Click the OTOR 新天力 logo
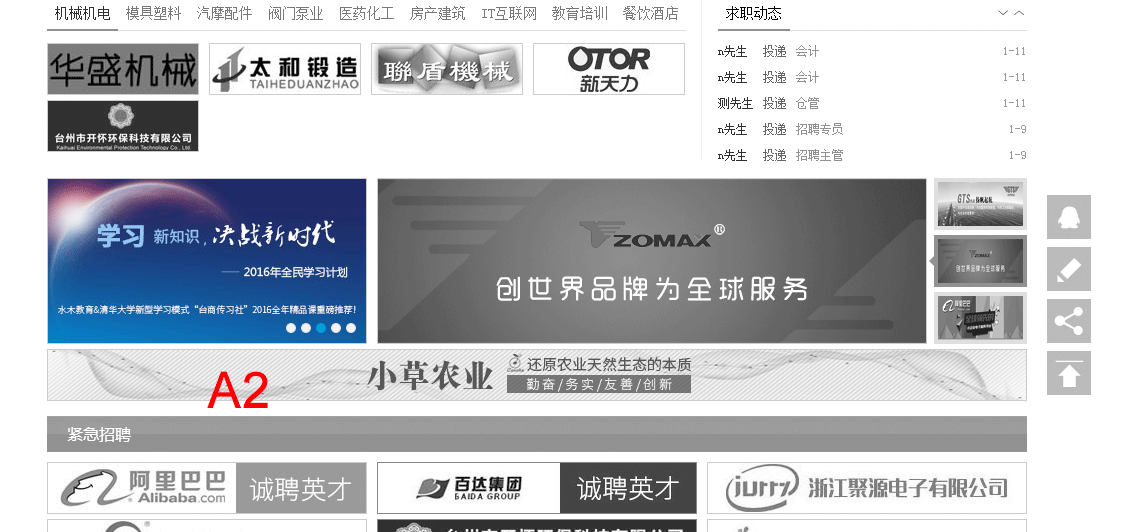Image resolution: width=1122 pixels, height=532 pixels. click(608, 69)
